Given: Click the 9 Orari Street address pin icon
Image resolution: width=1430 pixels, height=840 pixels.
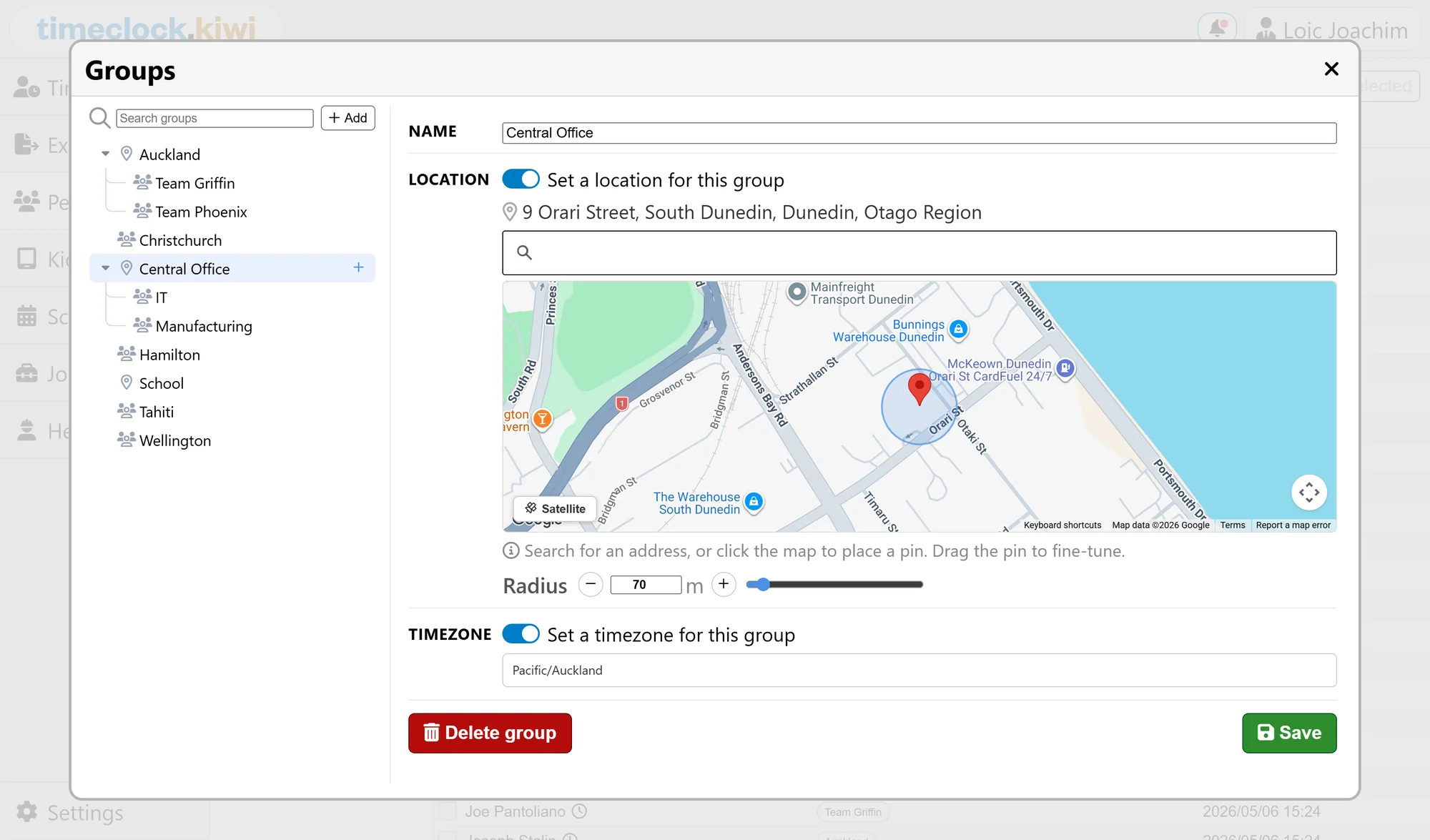Looking at the screenshot, I should (x=509, y=212).
